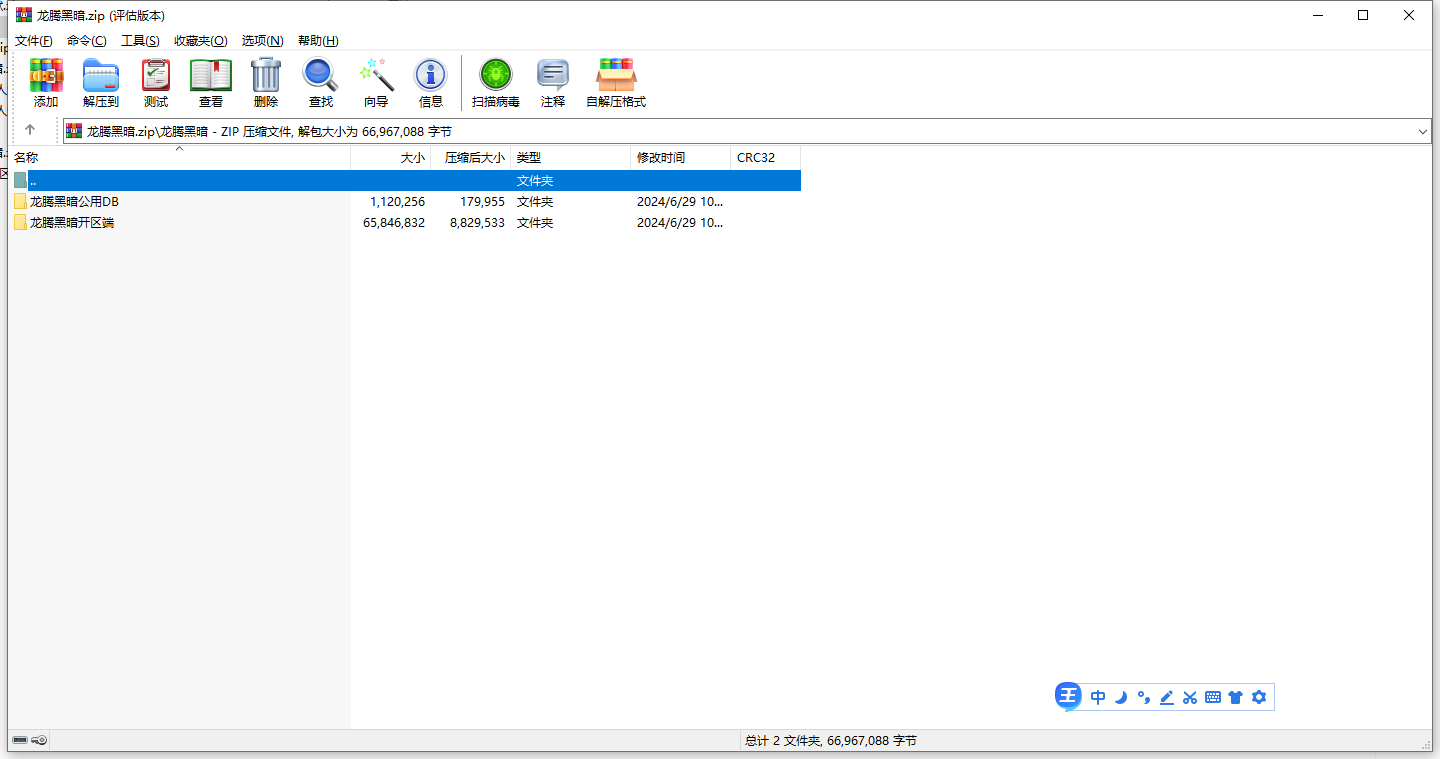
Task: Launch the 向导 (Wizard) wand icon
Action: [x=376, y=82]
